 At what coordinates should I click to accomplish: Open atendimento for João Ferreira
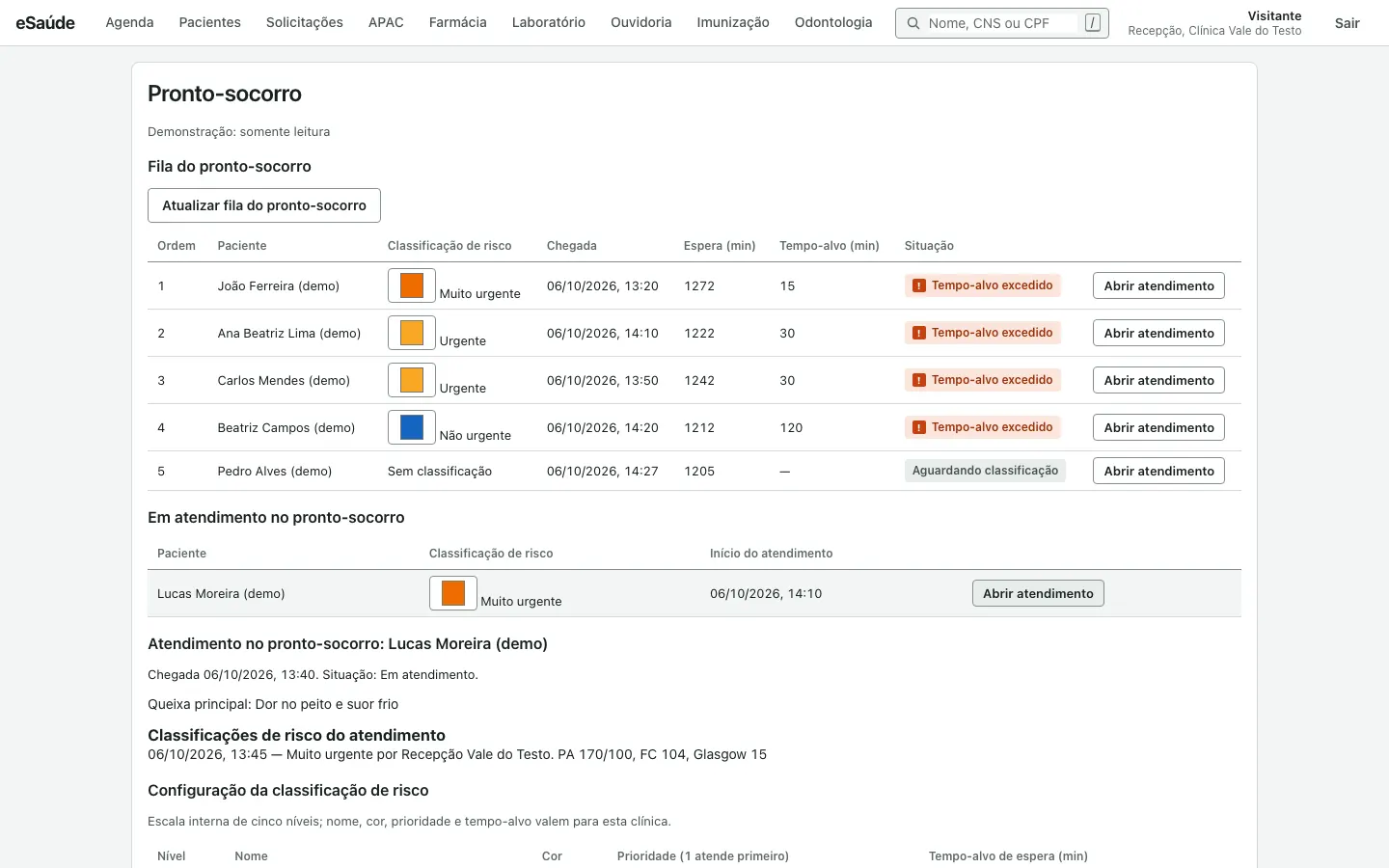coord(1158,285)
